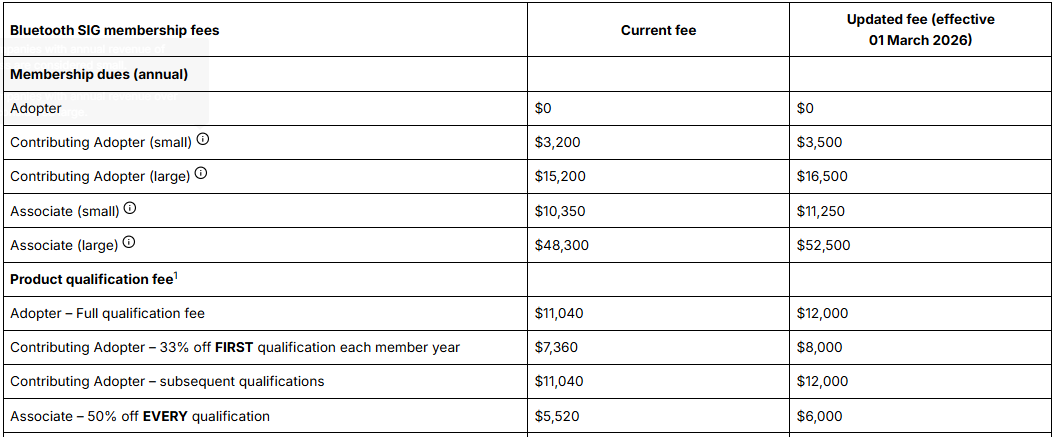Select the $3,200 Contributing Adopter small fee
The image size is (1055, 437).
tap(557, 143)
